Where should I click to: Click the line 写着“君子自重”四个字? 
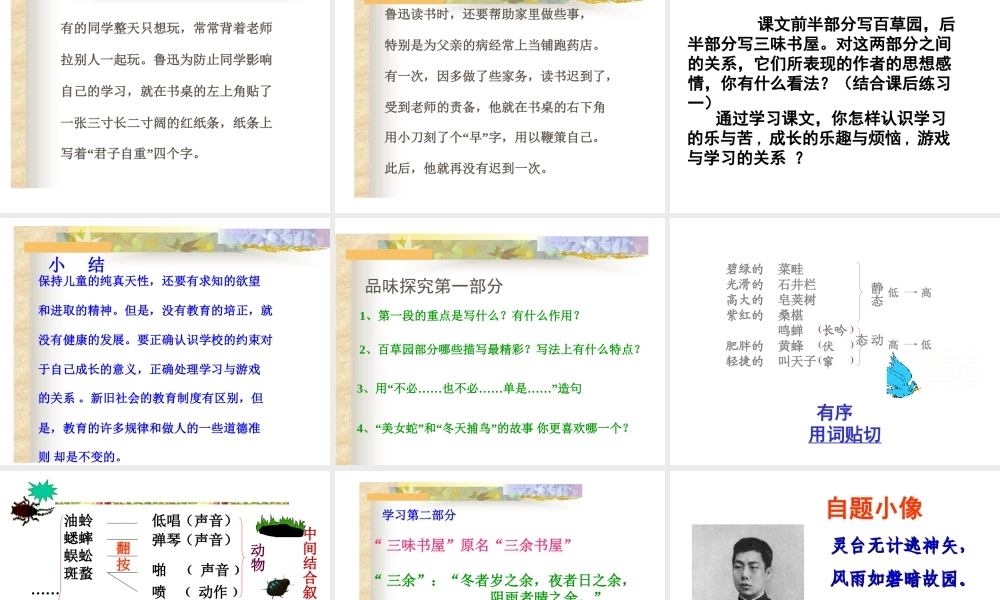coord(131,154)
